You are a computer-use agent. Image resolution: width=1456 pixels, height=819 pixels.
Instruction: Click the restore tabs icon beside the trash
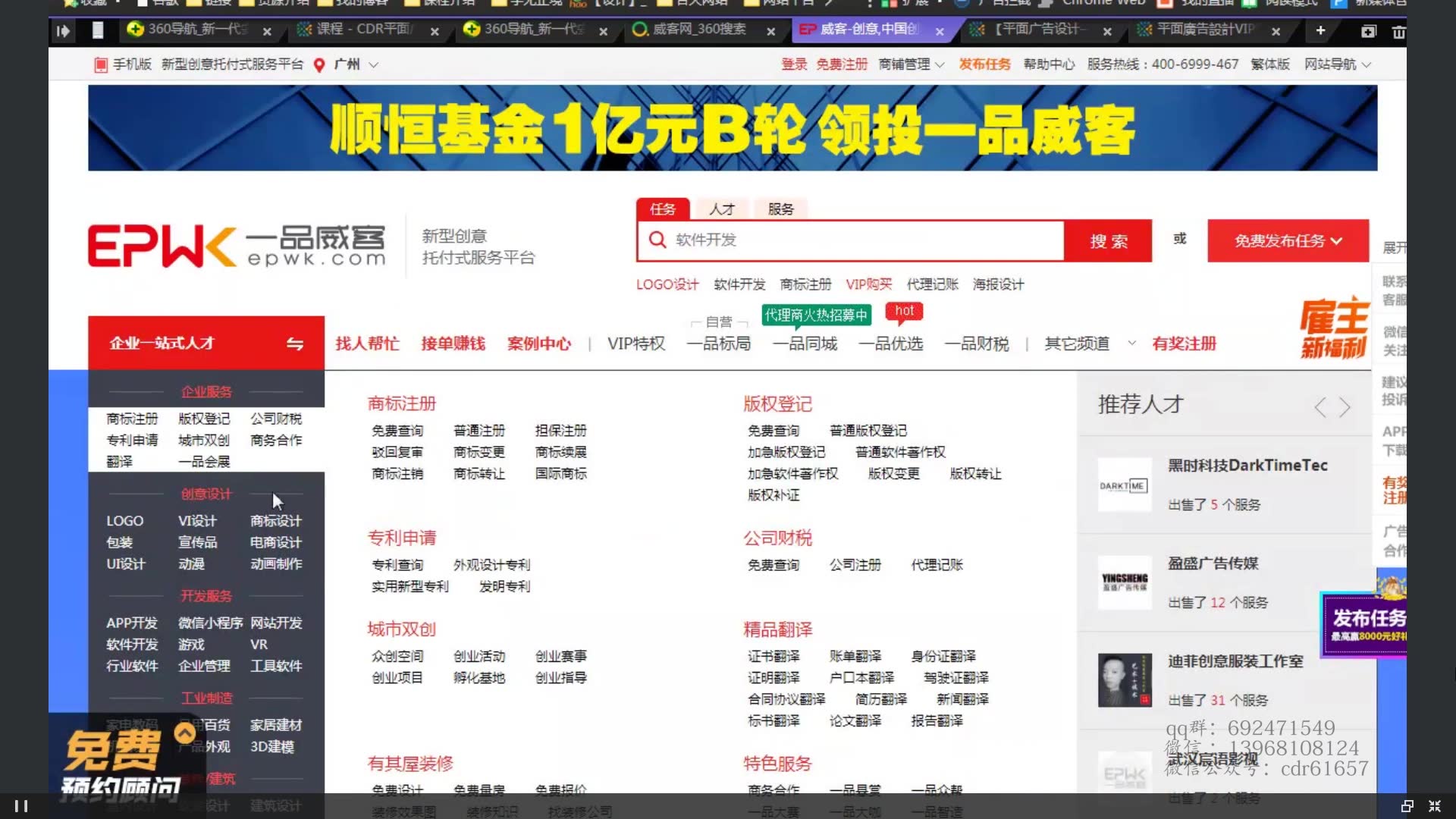(x=1368, y=31)
